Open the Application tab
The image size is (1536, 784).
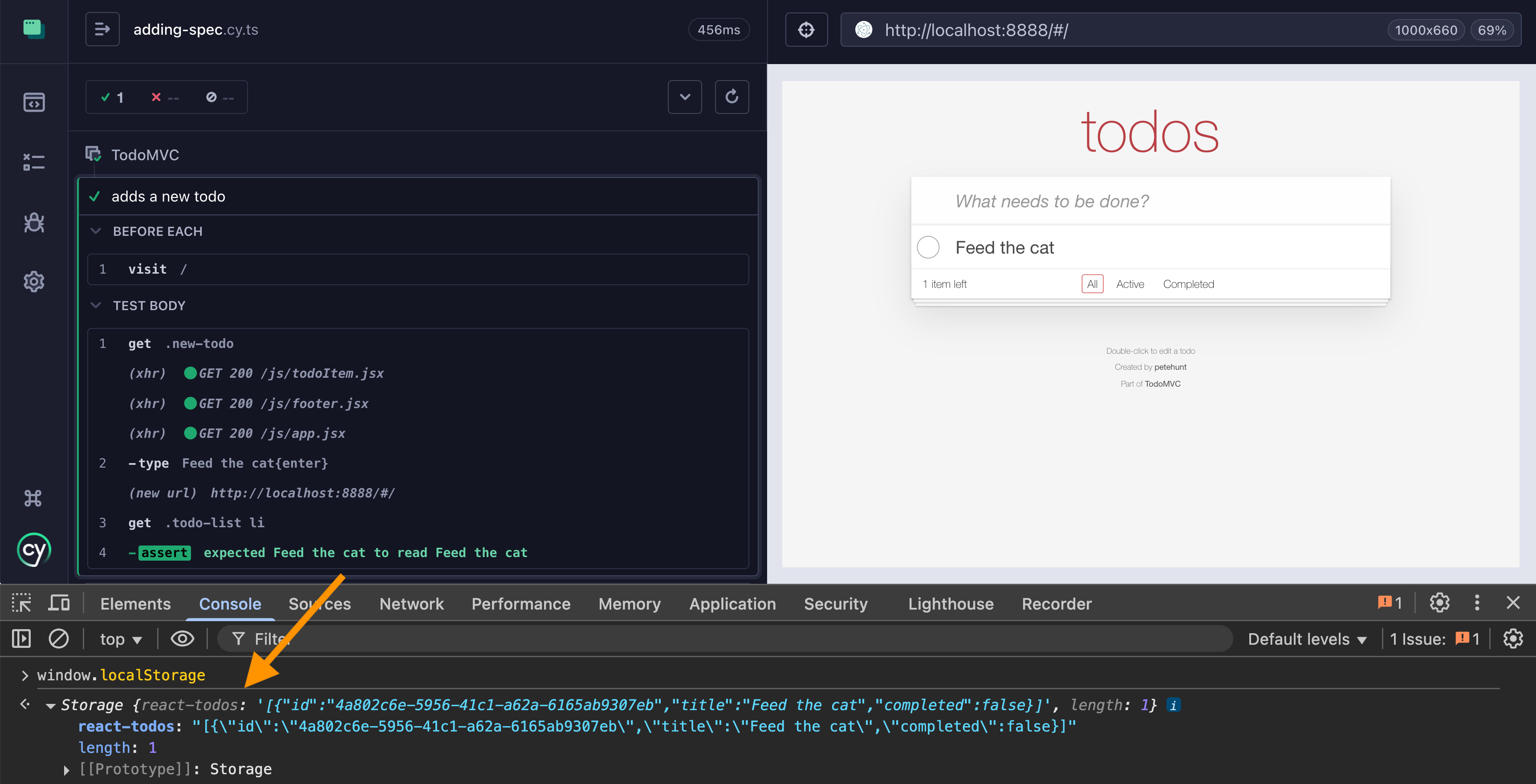732,603
